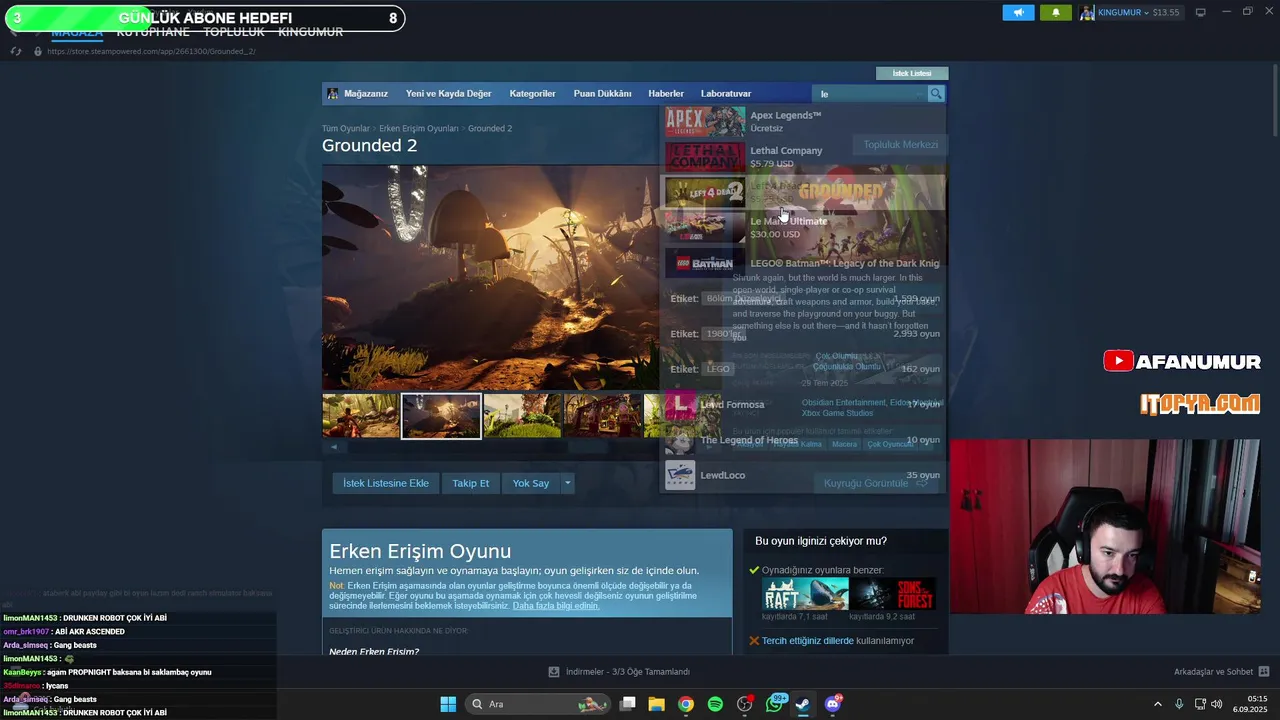Image resolution: width=1280 pixels, height=720 pixels.
Task: Select The Legend of Heroes result
Action: [802, 440]
